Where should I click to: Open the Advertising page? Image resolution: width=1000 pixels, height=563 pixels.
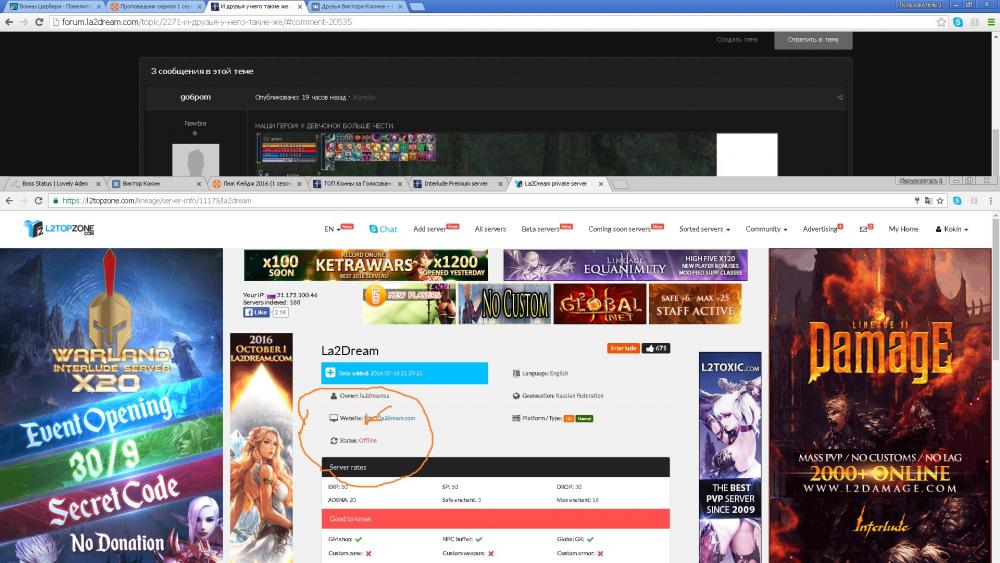pyautogui.click(x=820, y=229)
